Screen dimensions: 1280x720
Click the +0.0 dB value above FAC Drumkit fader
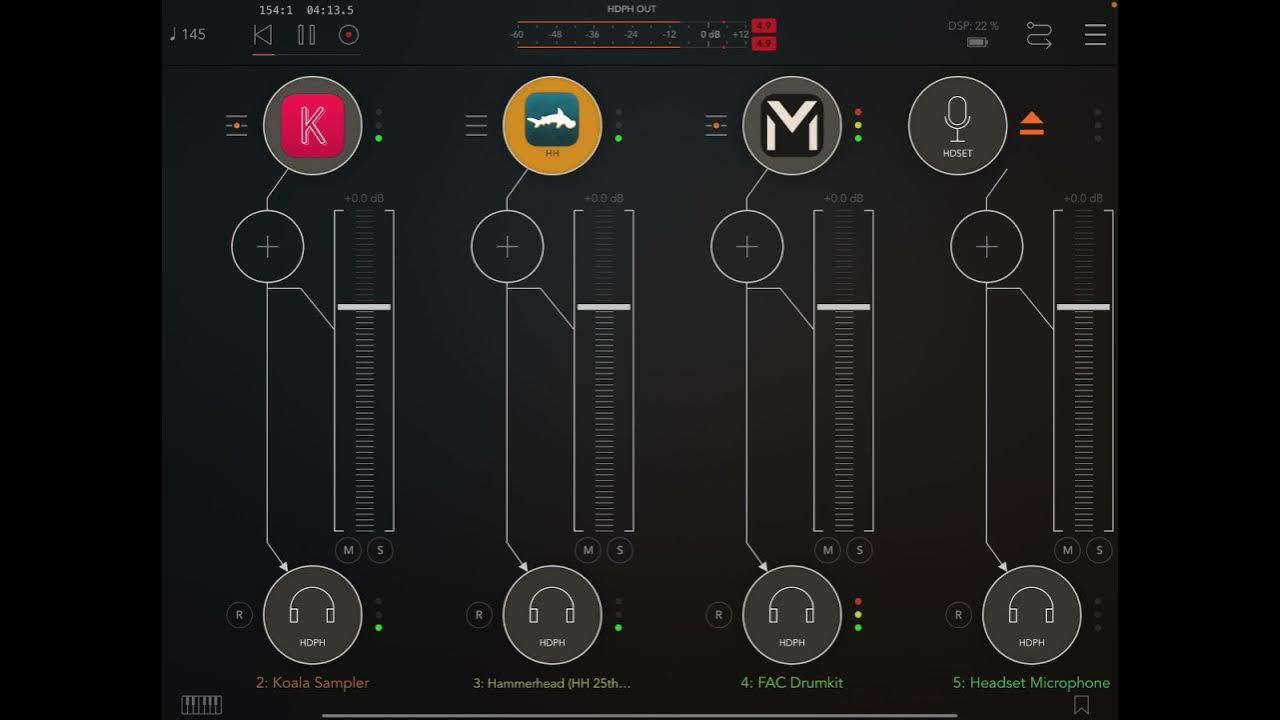coord(844,198)
